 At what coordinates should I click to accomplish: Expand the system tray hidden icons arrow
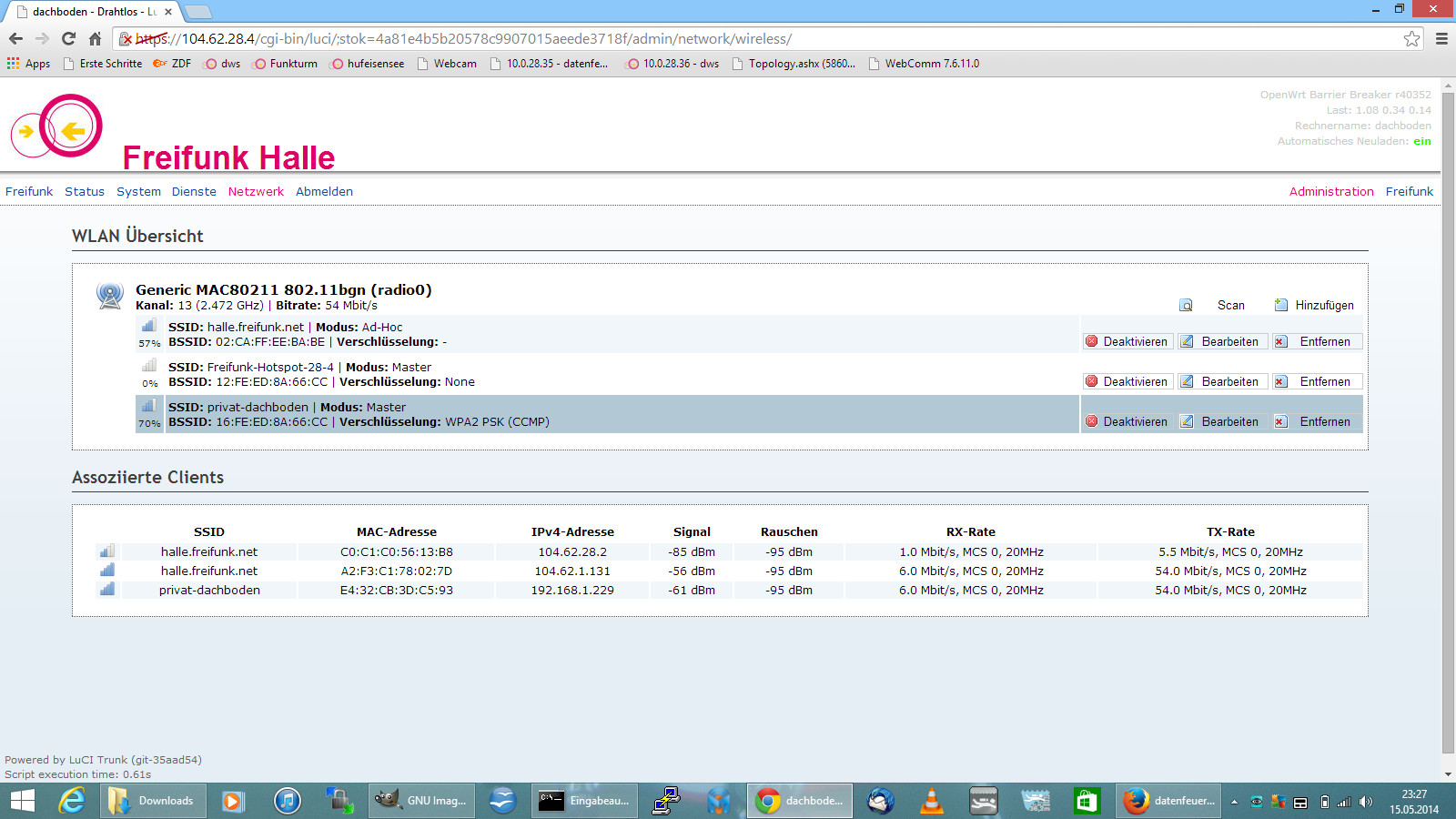coord(1234,801)
